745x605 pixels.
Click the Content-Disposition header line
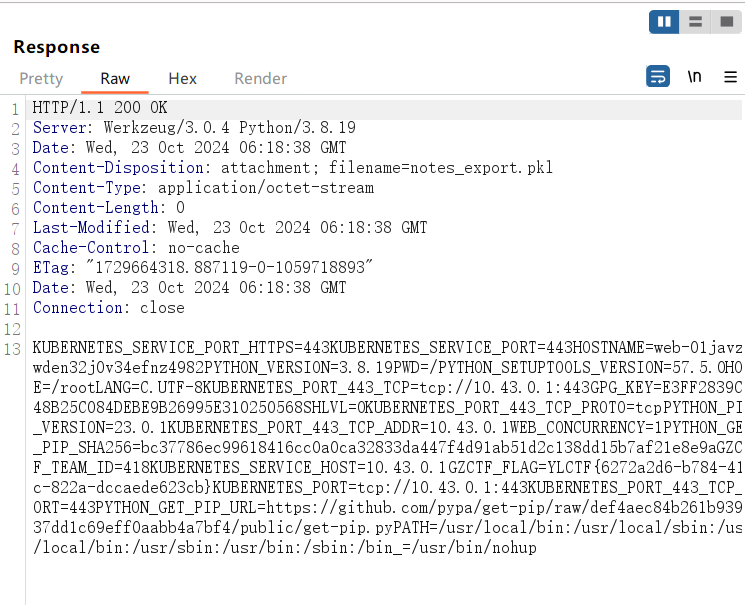(292, 168)
